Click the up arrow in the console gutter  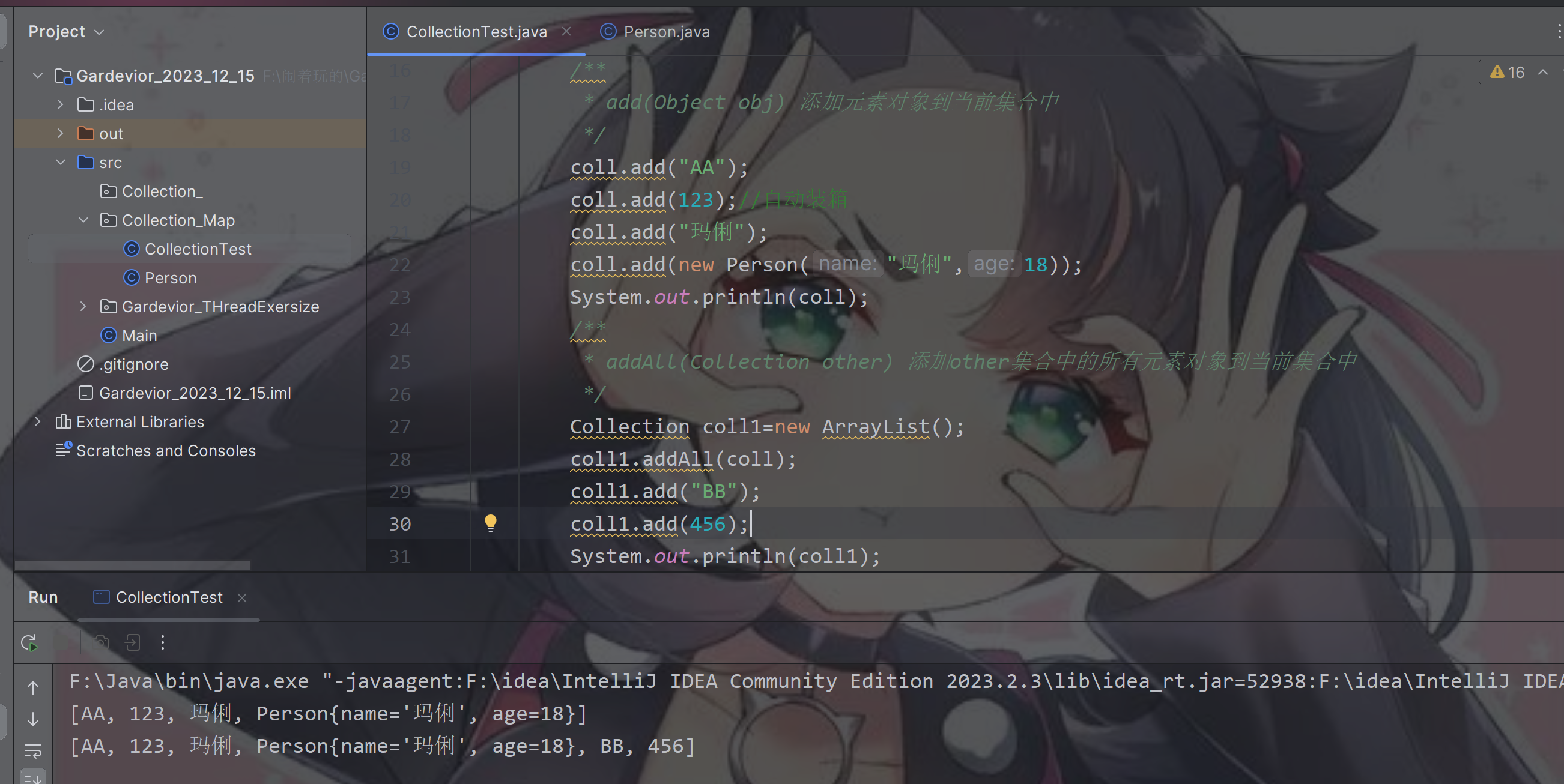click(x=34, y=687)
